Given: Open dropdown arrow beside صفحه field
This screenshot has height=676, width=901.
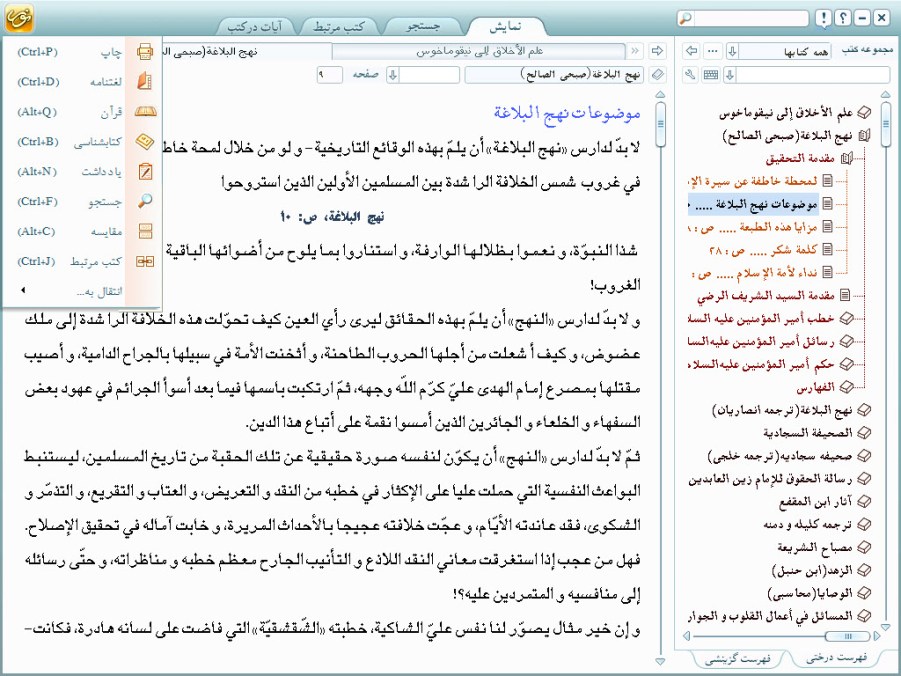Looking at the screenshot, I should (392, 75).
